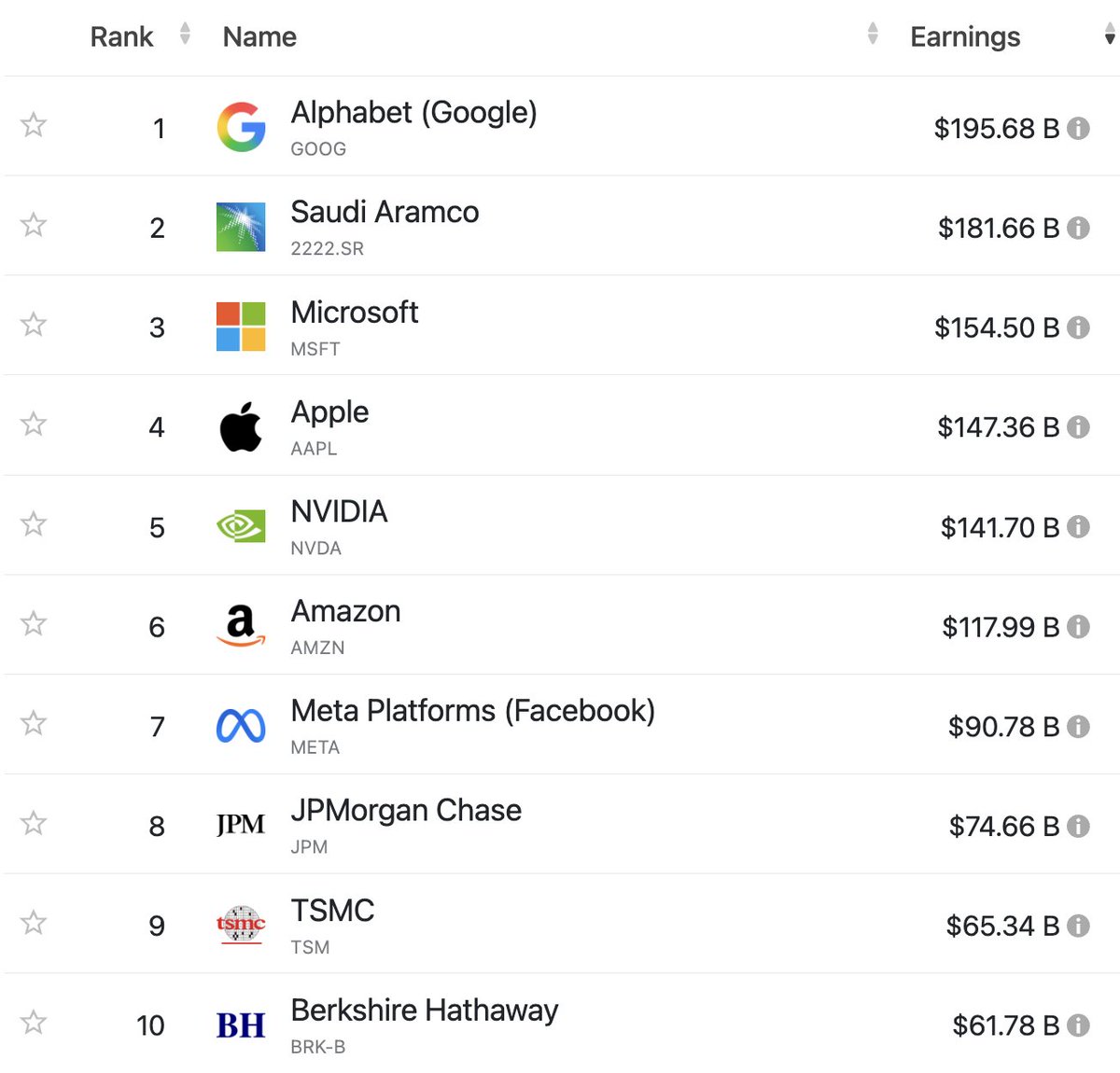Viewport: 1120px width, 1073px height.
Task: Open info icon next to $117.99 B
Action: (1078, 627)
